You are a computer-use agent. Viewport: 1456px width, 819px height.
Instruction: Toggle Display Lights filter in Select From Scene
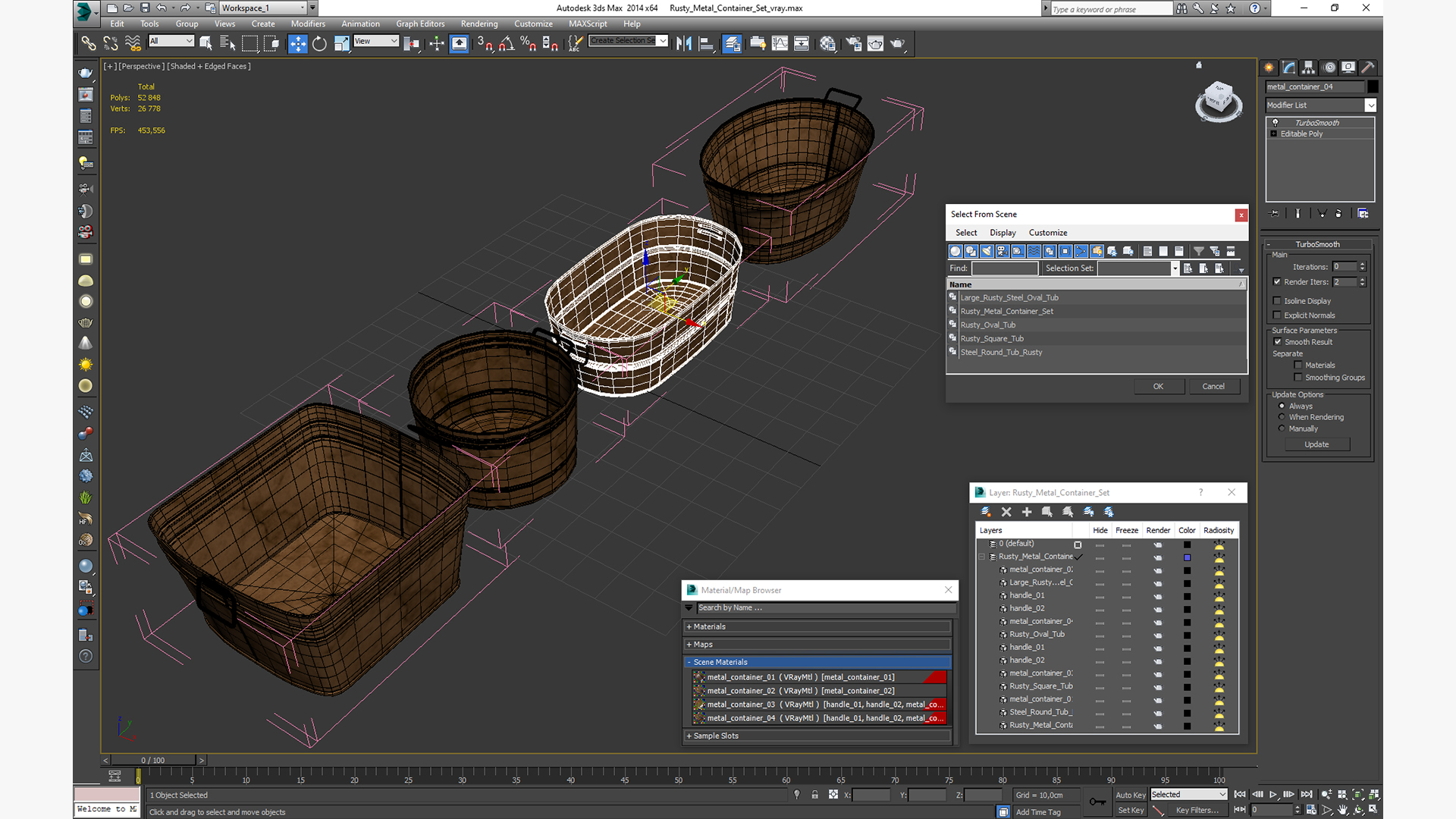[x=987, y=251]
